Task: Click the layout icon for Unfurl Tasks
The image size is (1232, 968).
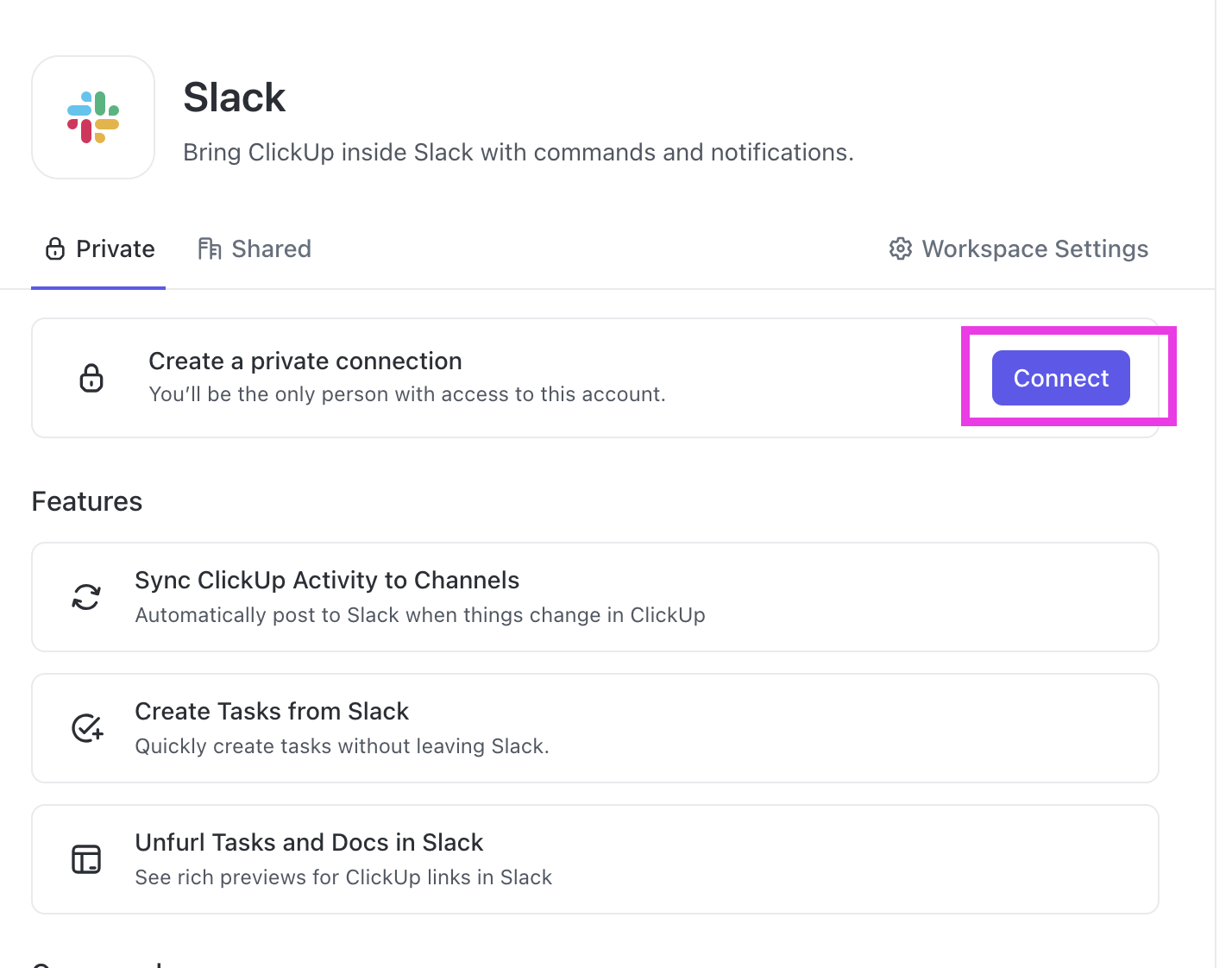Action: (86, 859)
